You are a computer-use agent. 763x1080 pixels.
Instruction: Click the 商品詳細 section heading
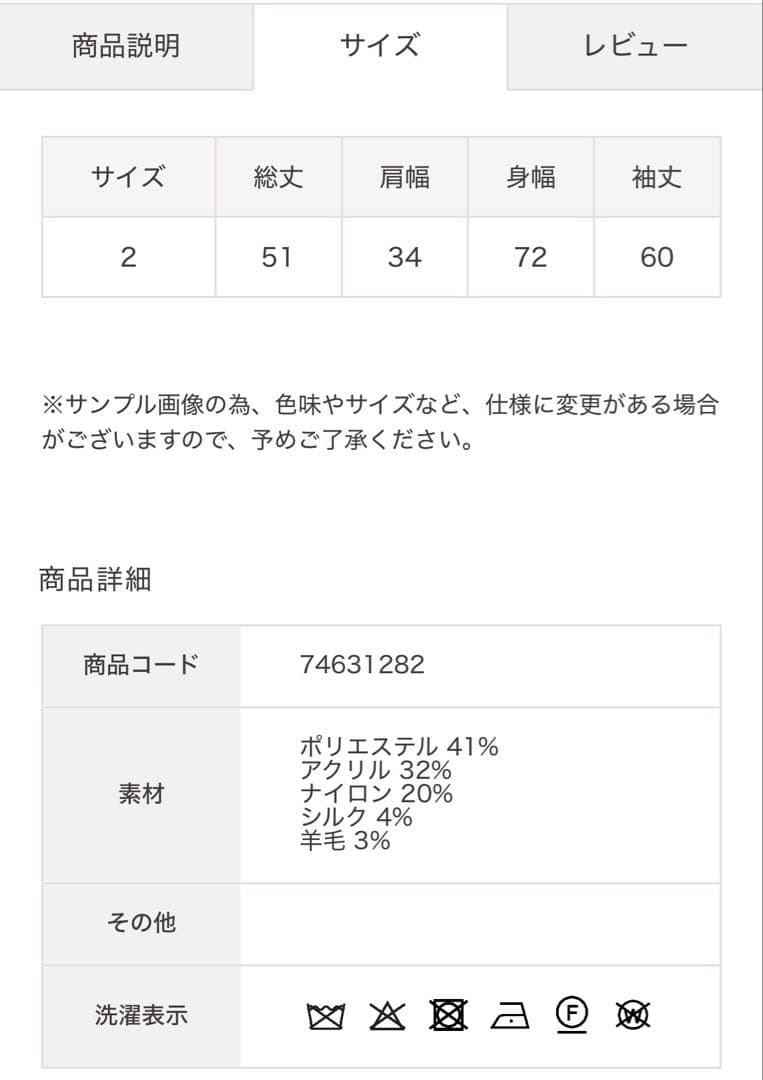click(x=95, y=579)
